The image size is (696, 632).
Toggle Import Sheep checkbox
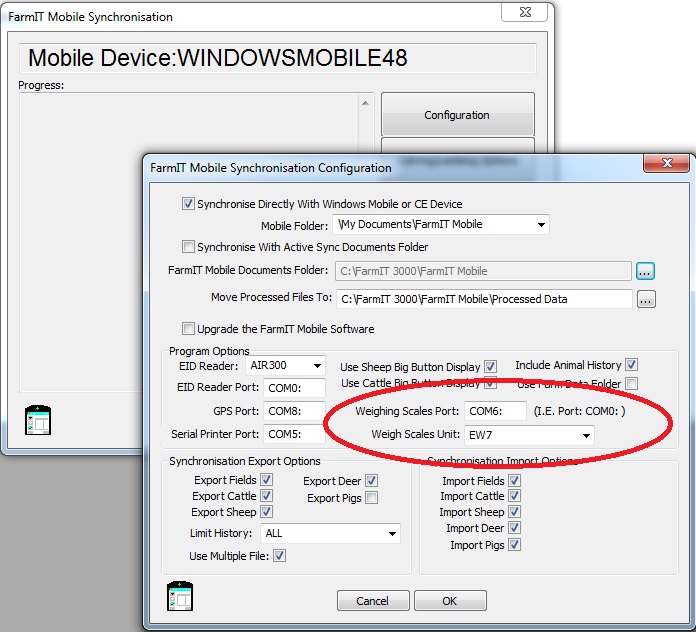[514, 512]
